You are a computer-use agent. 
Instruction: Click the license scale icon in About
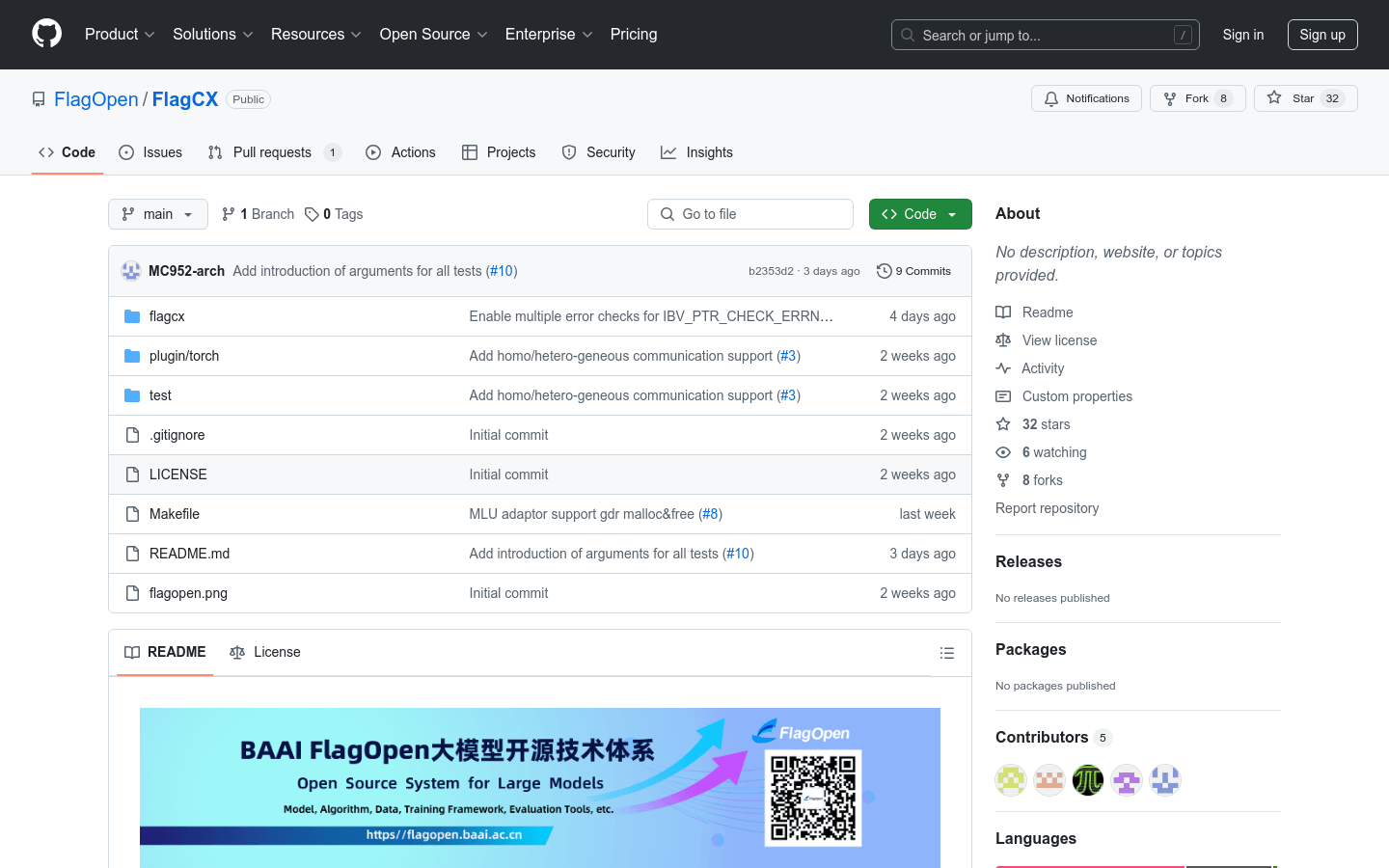tap(1003, 340)
